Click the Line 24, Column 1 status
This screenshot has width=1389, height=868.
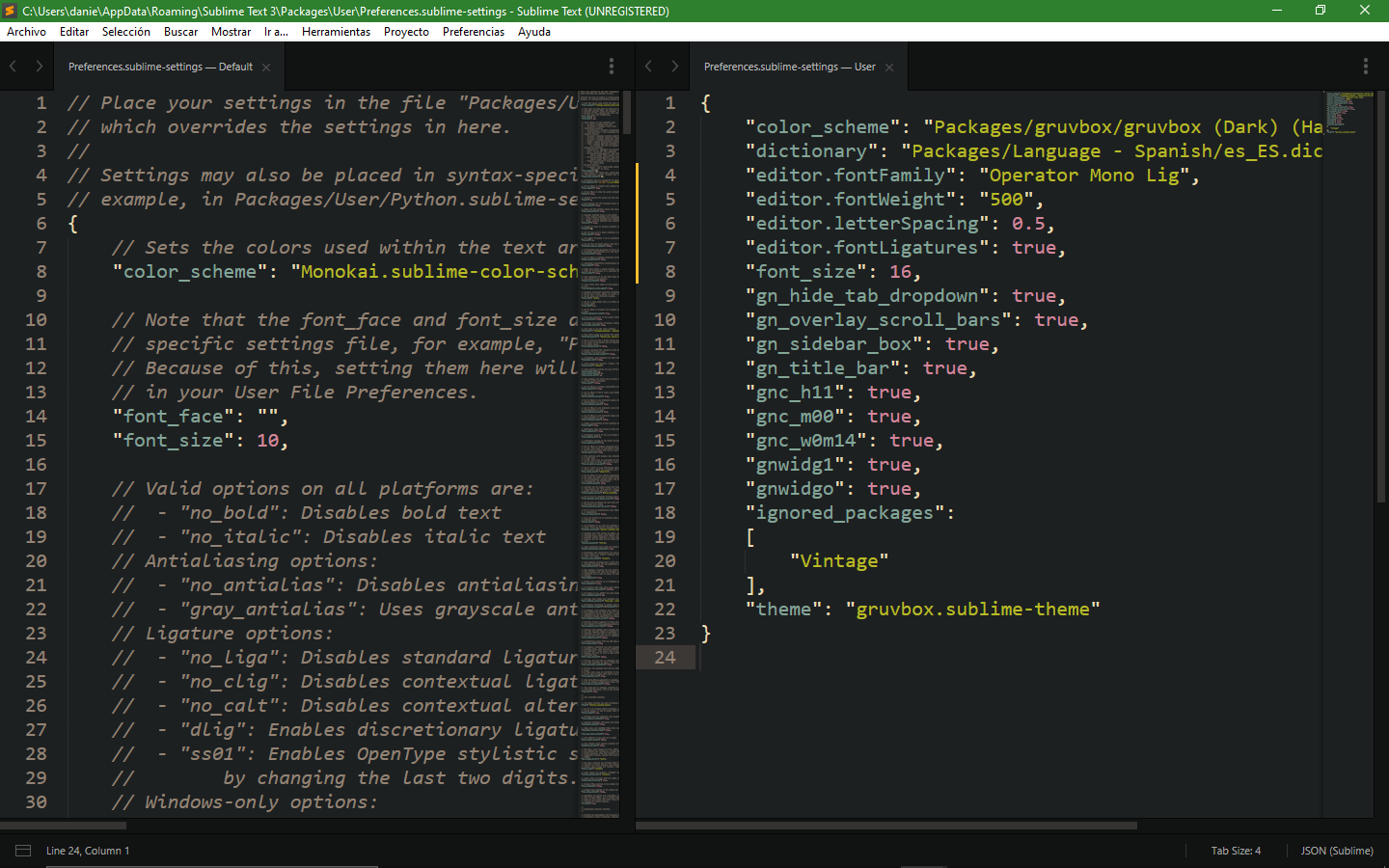(88, 851)
